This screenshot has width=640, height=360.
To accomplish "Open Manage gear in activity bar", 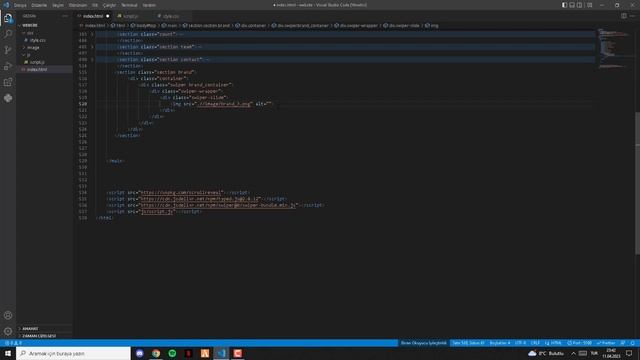I will coord(8,331).
